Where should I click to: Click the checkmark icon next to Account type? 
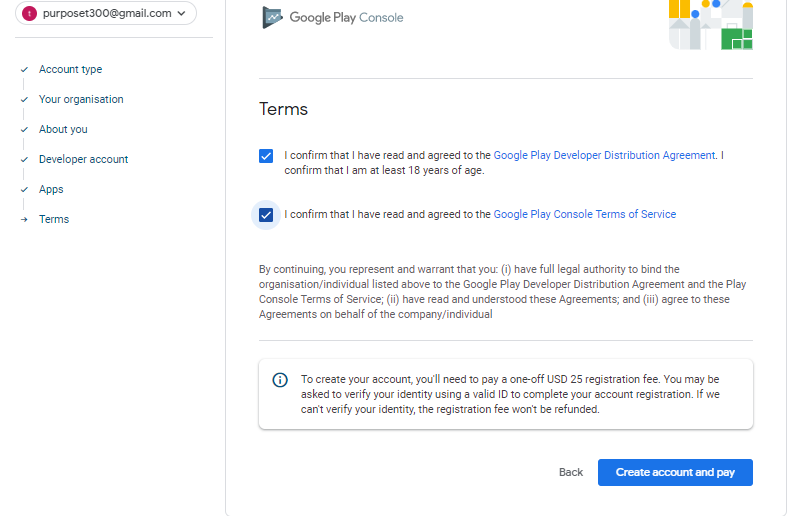click(x=24, y=69)
